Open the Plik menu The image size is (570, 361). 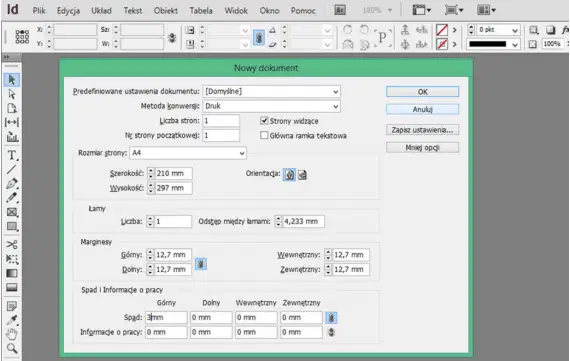click(39, 11)
